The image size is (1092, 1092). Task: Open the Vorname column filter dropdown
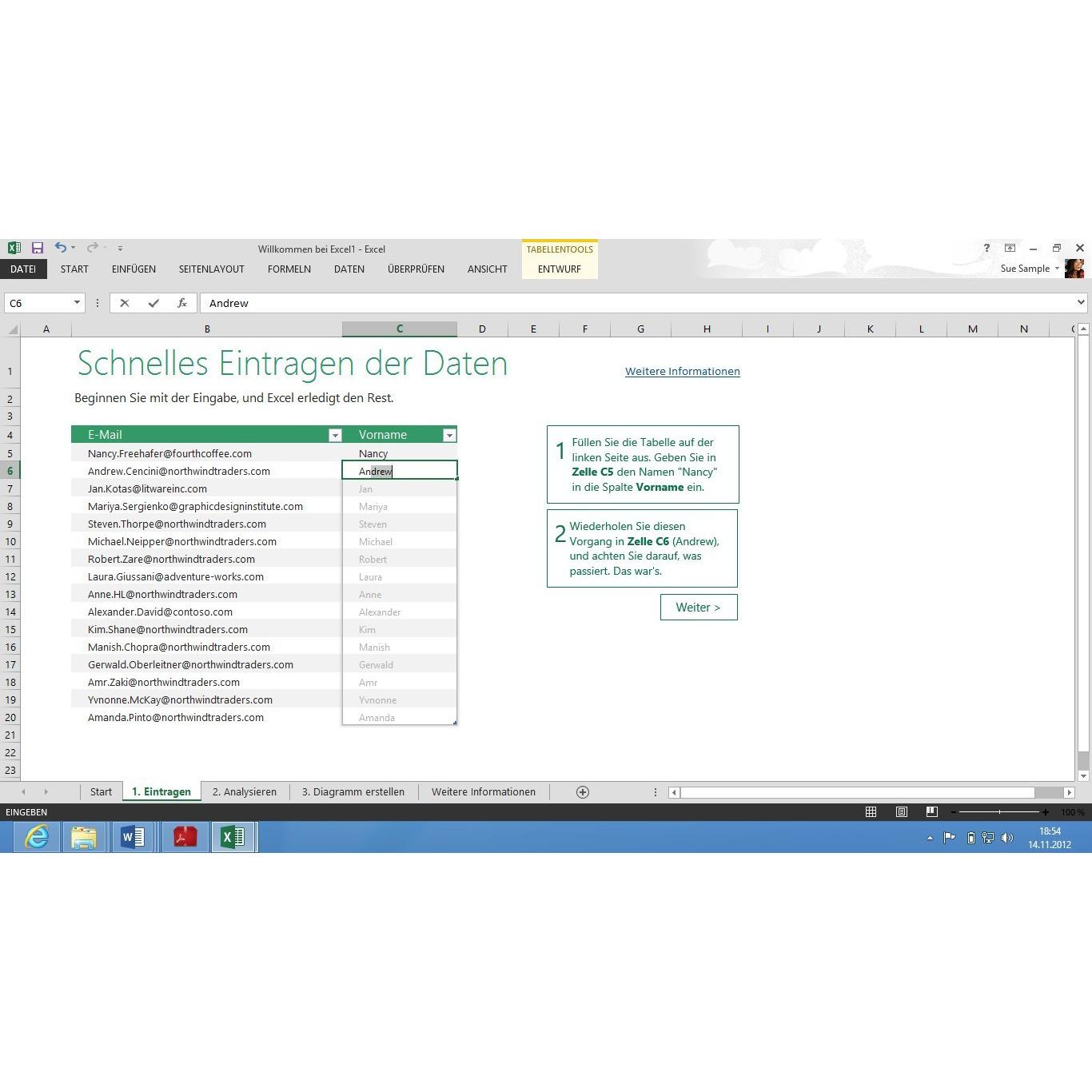coord(449,435)
